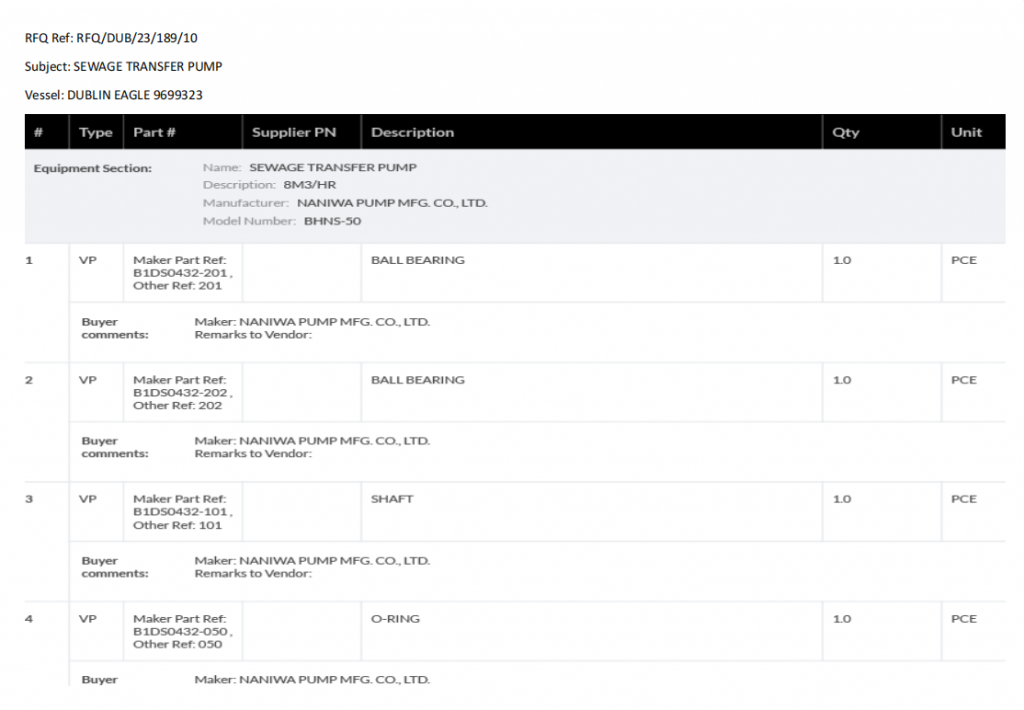Click the SHAFT description cell
Image resolution: width=1024 pixels, height=710 pixels.
[x=392, y=499]
